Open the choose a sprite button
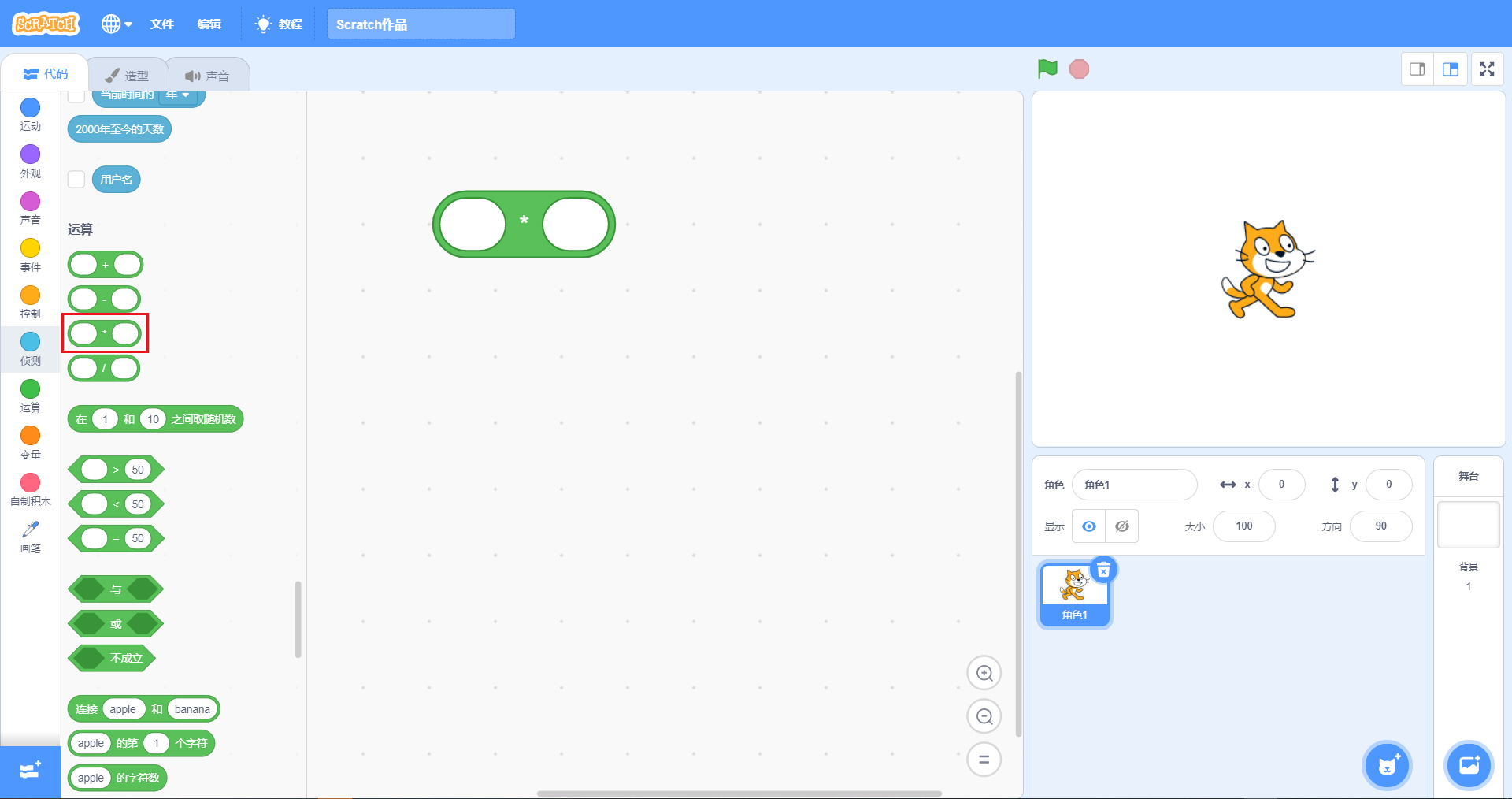The width and height of the screenshot is (1512, 799). [1388, 764]
